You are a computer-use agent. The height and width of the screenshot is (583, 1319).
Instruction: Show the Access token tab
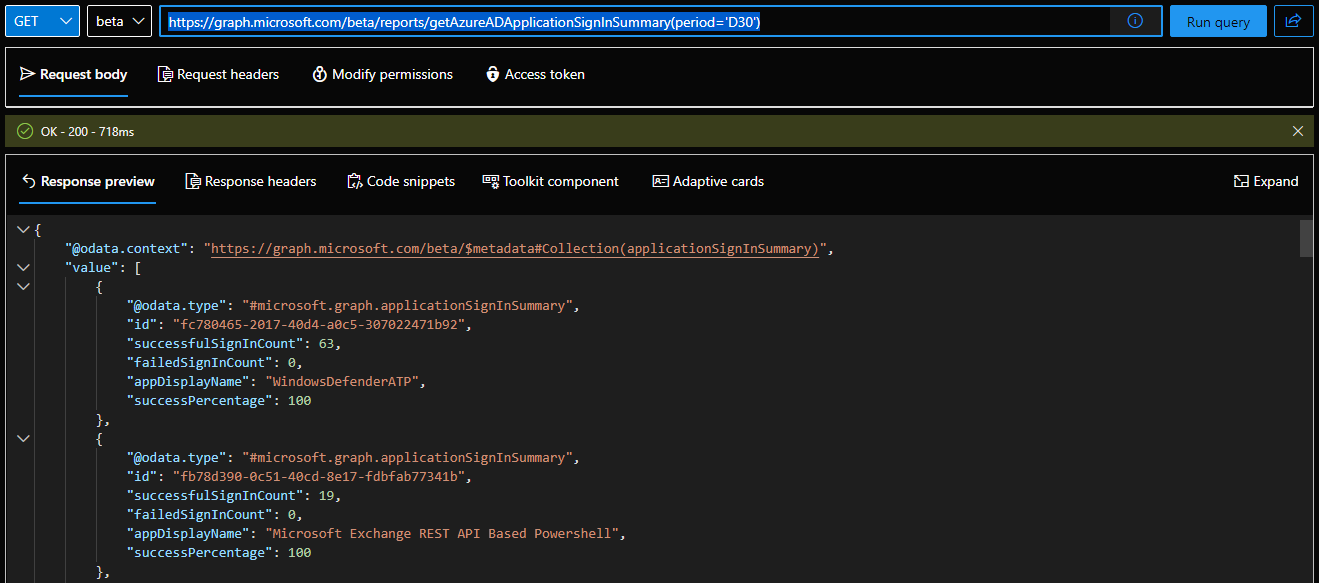tap(535, 74)
